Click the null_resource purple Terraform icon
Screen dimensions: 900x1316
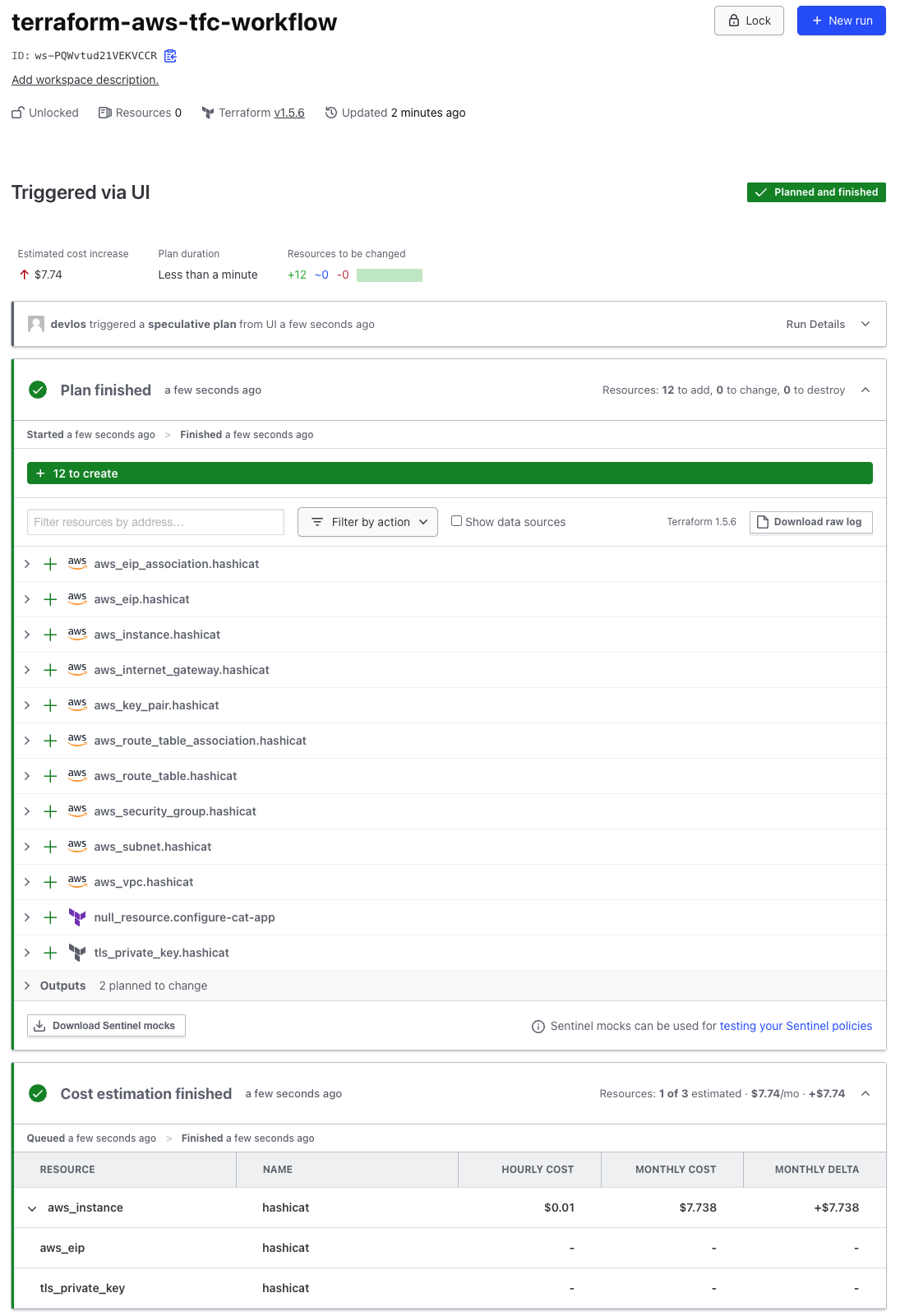[x=77, y=917]
